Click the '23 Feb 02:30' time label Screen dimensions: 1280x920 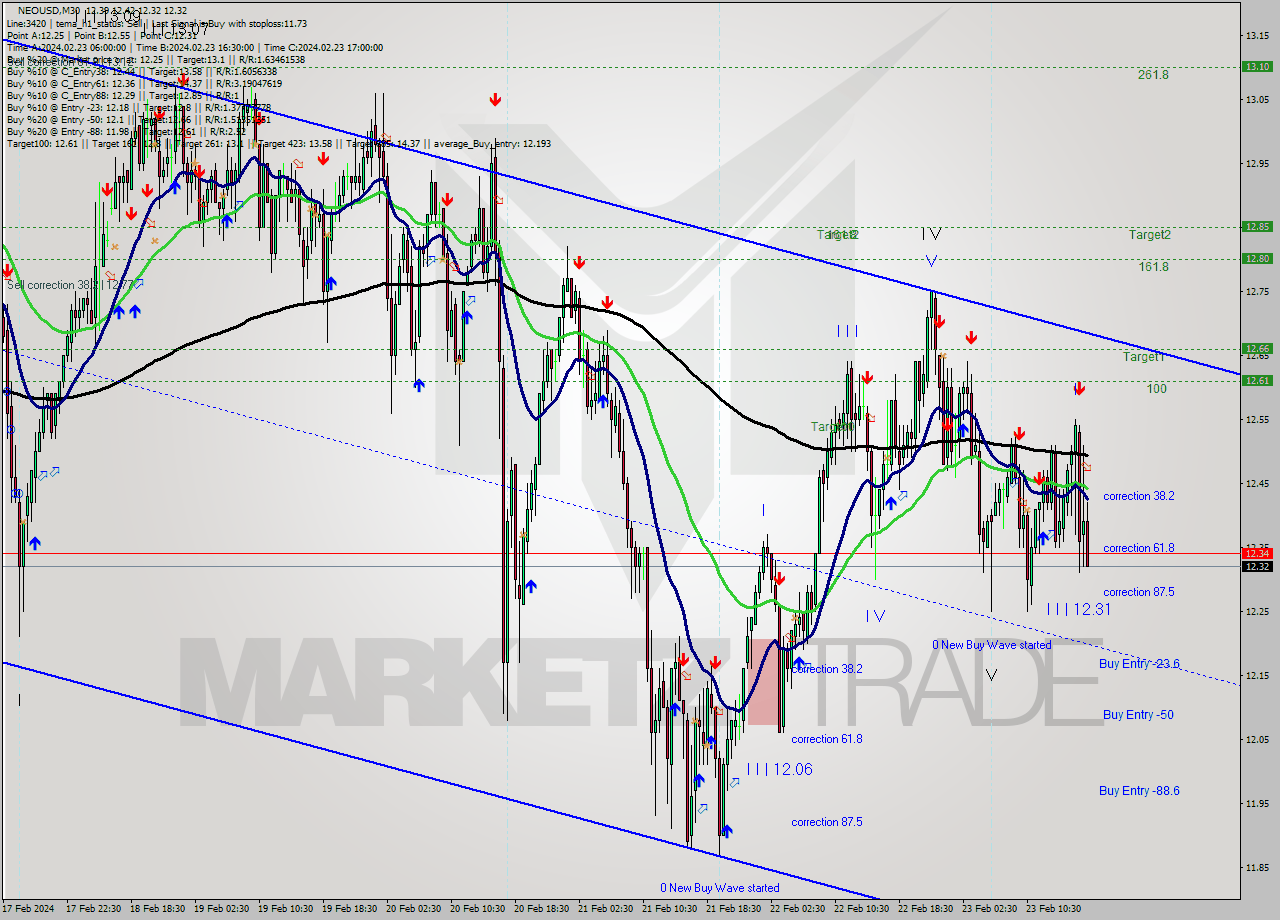(x=990, y=909)
